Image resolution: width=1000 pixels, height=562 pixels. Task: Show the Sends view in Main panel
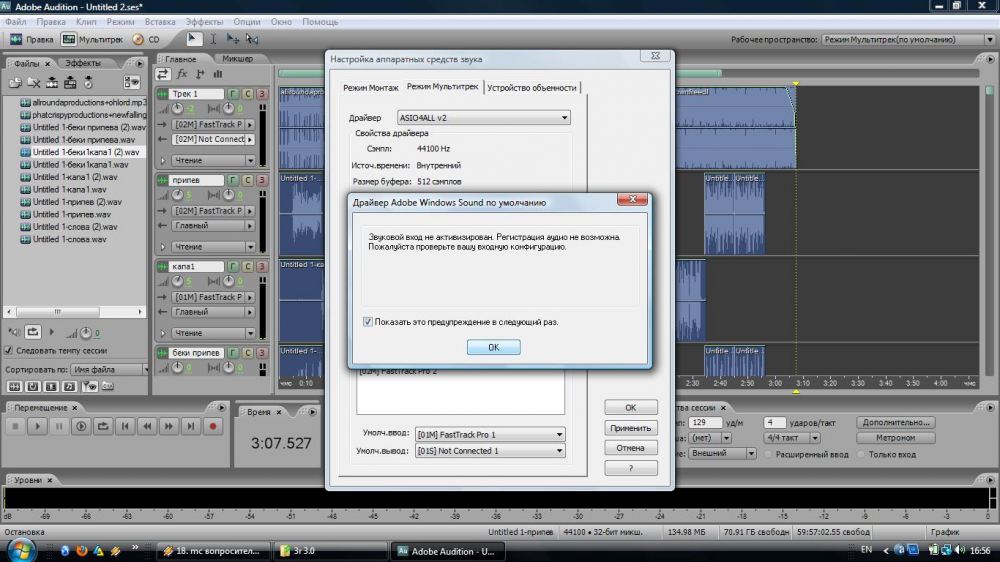pyautogui.click(x=200, y=75)
